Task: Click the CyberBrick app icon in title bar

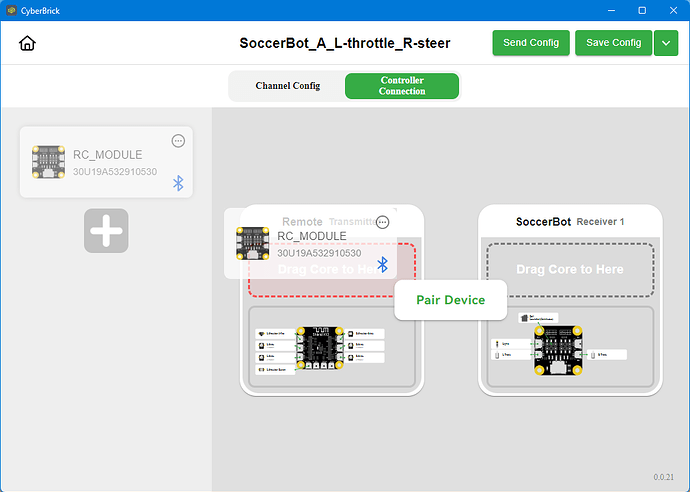Action: coord(12,10)
